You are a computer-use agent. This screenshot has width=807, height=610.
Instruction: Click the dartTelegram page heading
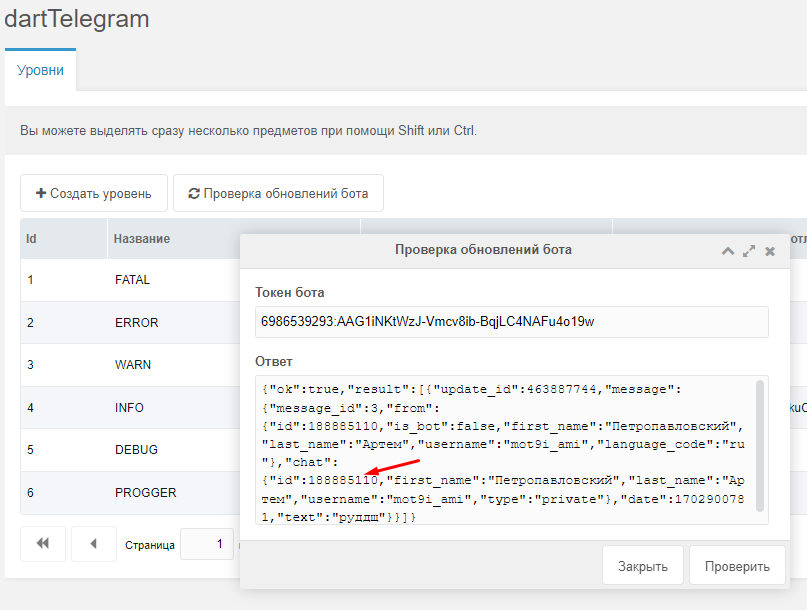point(77,20)
